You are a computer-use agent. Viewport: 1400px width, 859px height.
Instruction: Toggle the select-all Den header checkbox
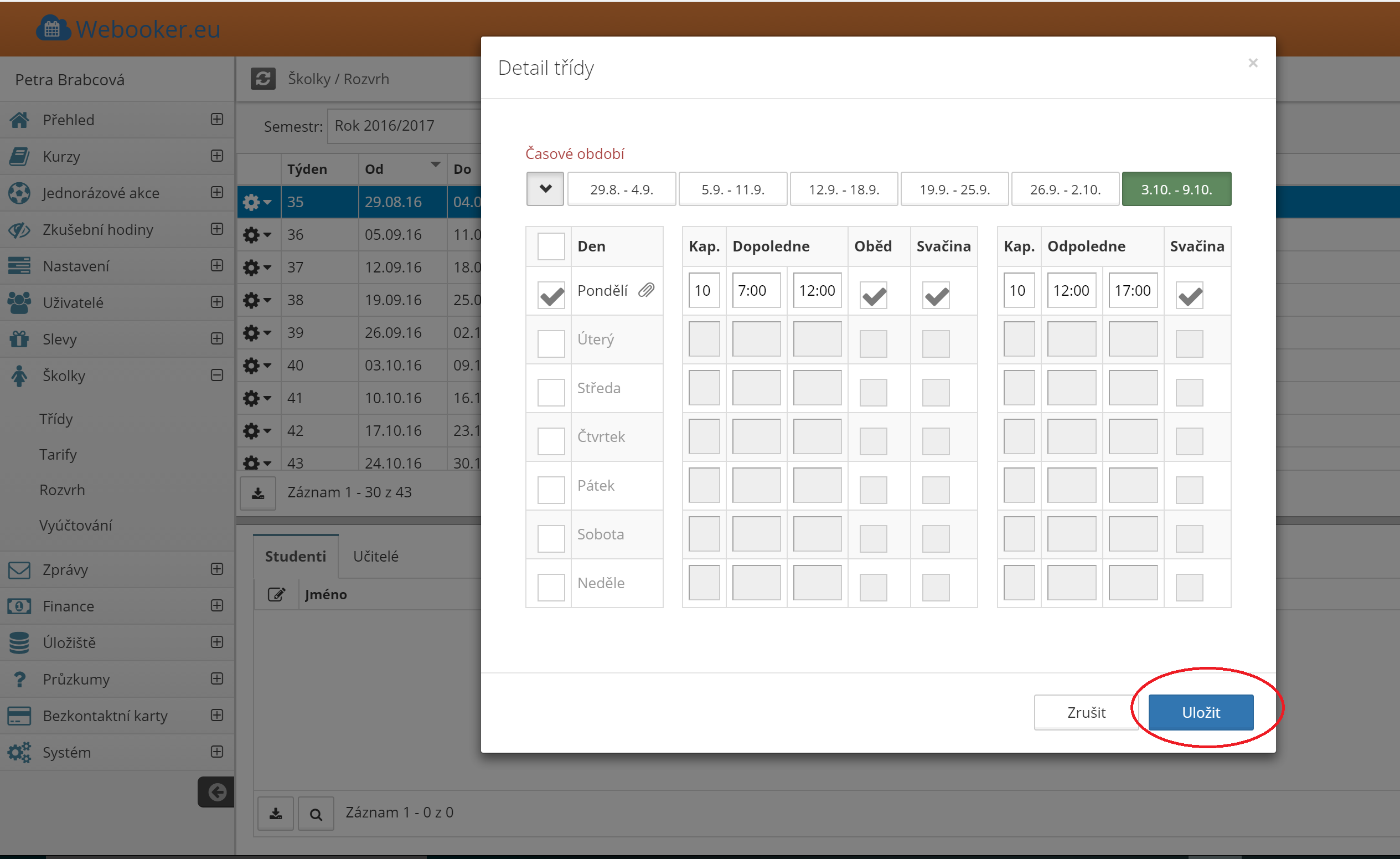pos(551,246)
